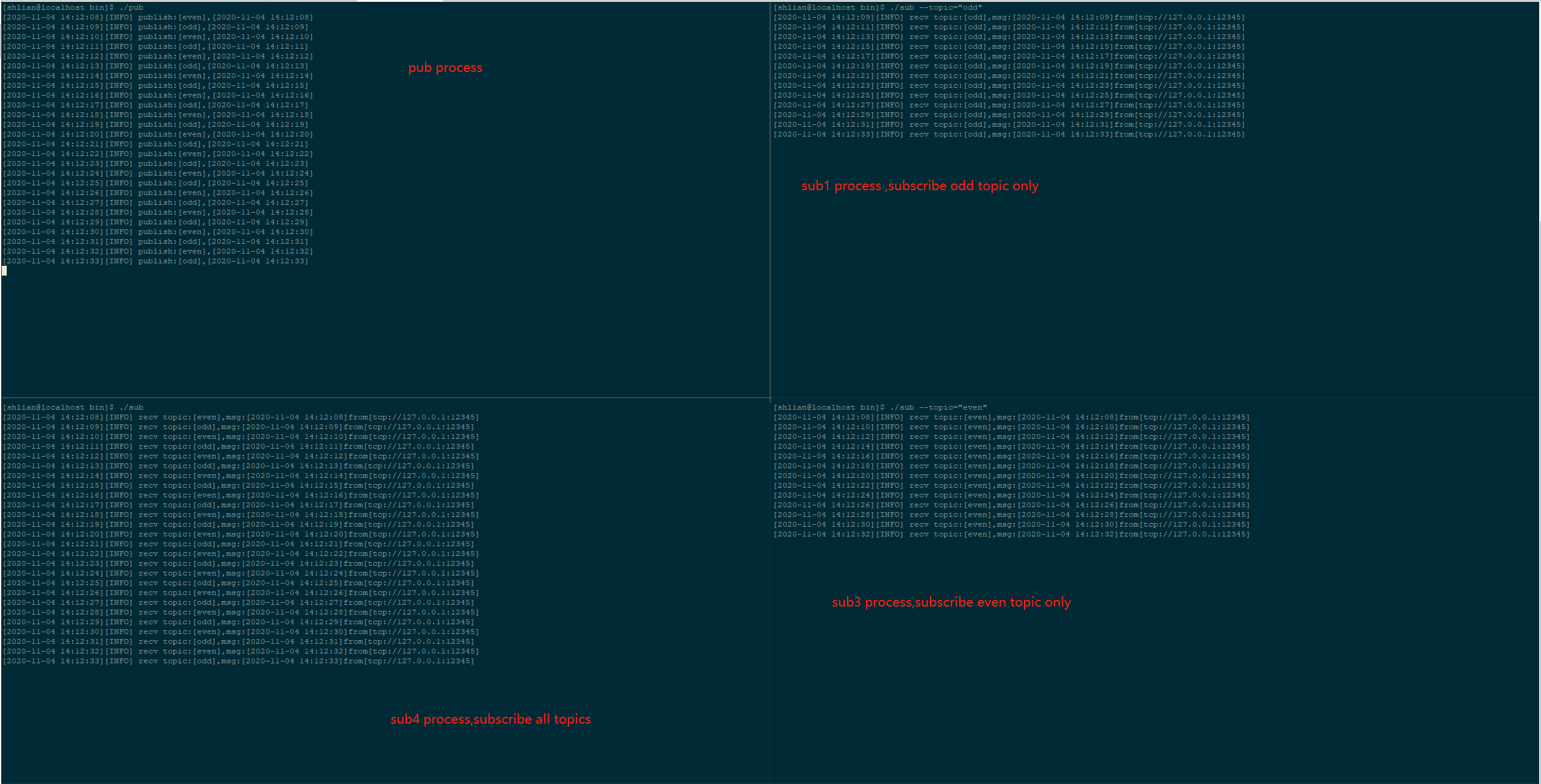
Task: Click the blinking cursor block in pub pane
Action: [x=4, y=271]
